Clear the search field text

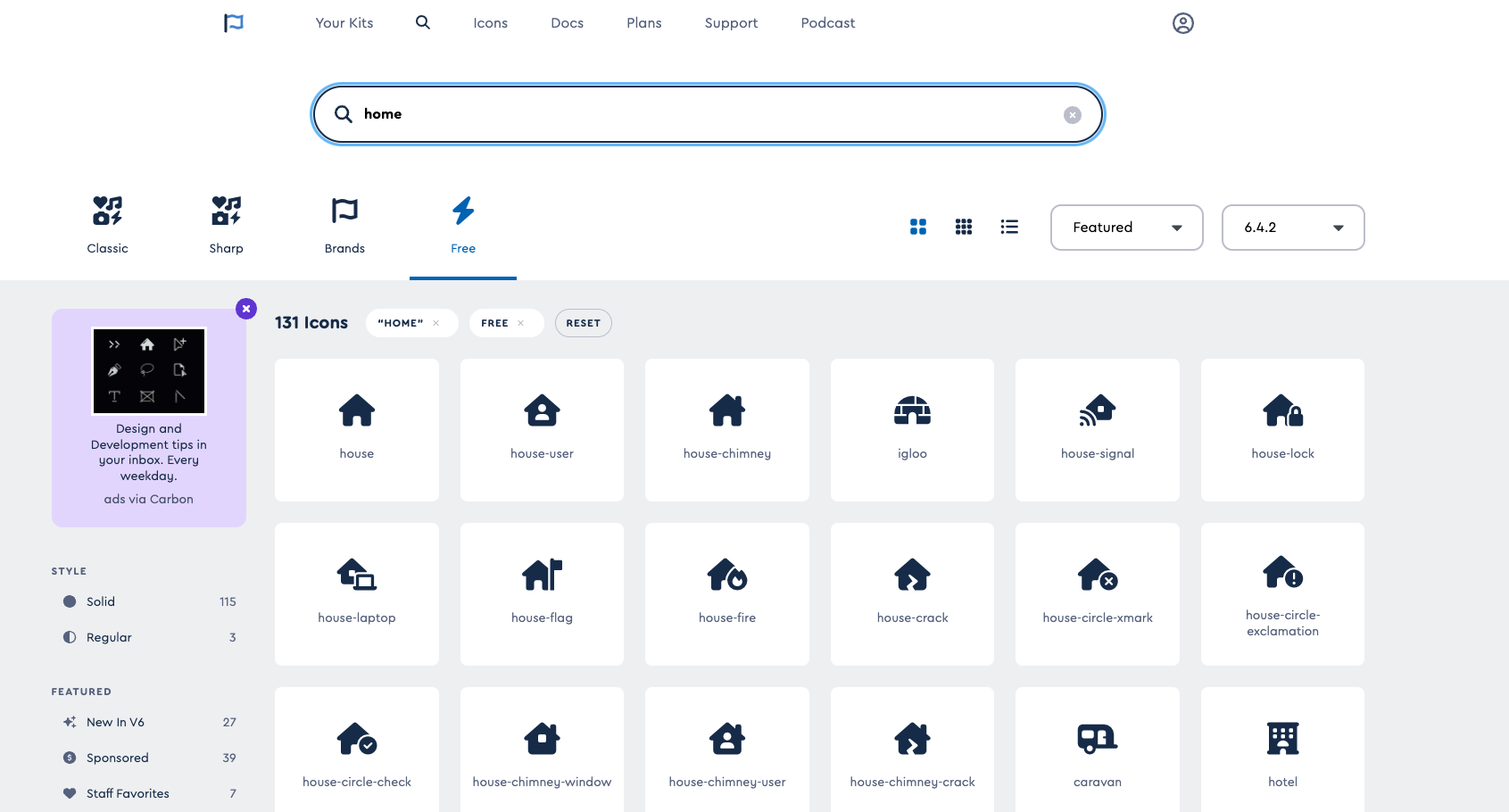[1073, 115]
